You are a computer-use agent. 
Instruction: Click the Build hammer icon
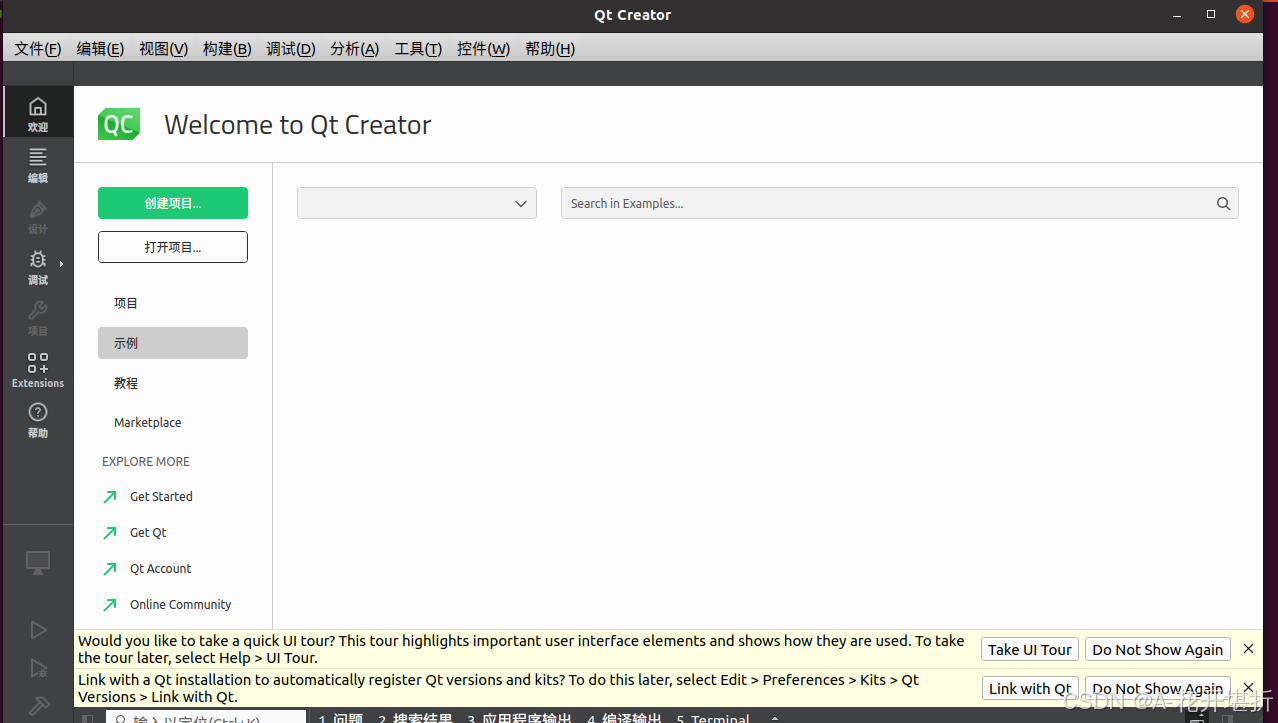tap(38, 706)
